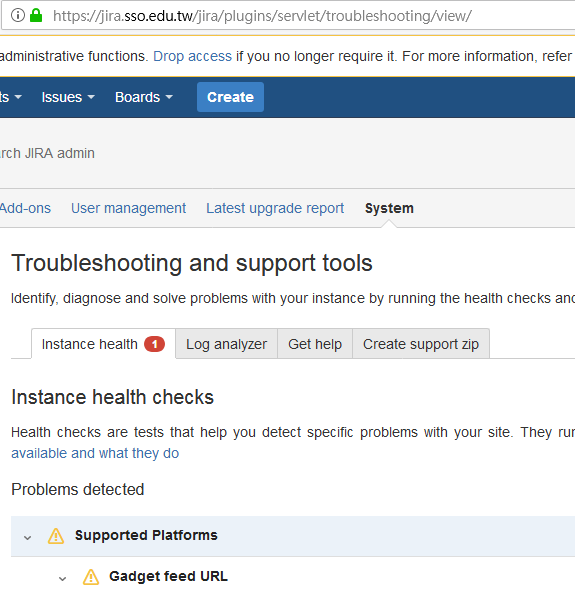Switch to the Create support zip tab
This screenshot has width=575, height=600.
click(x=421, y=344)
